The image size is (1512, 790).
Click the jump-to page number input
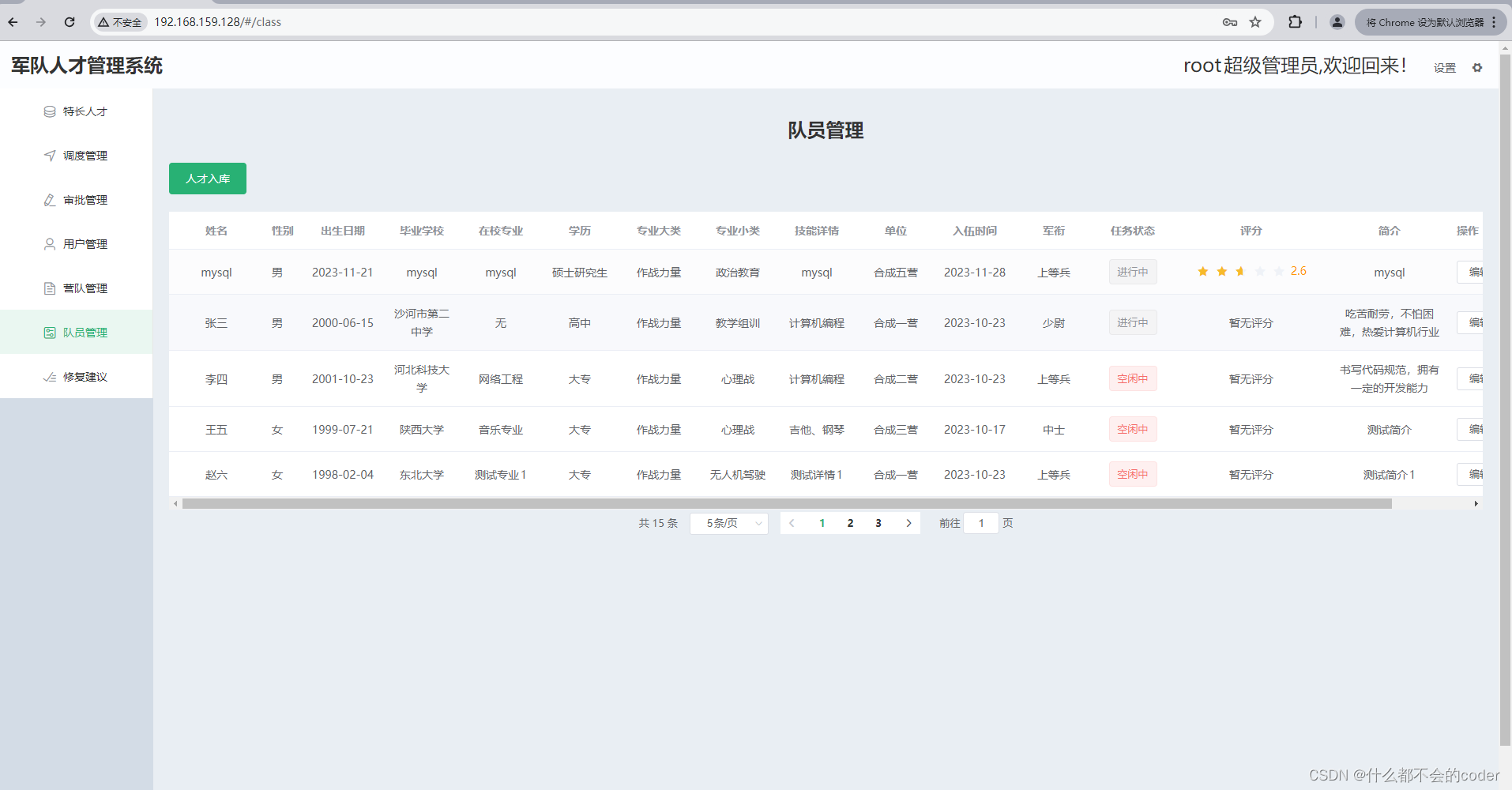click(x=981, y=523)
